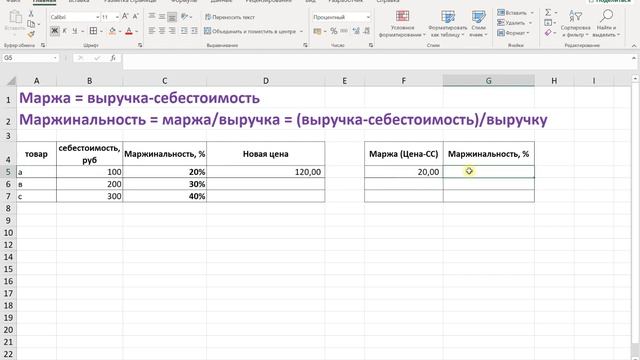640x360 pixels.
Task: Click the AutoSum sigma icon
Action: click(548, 13)
